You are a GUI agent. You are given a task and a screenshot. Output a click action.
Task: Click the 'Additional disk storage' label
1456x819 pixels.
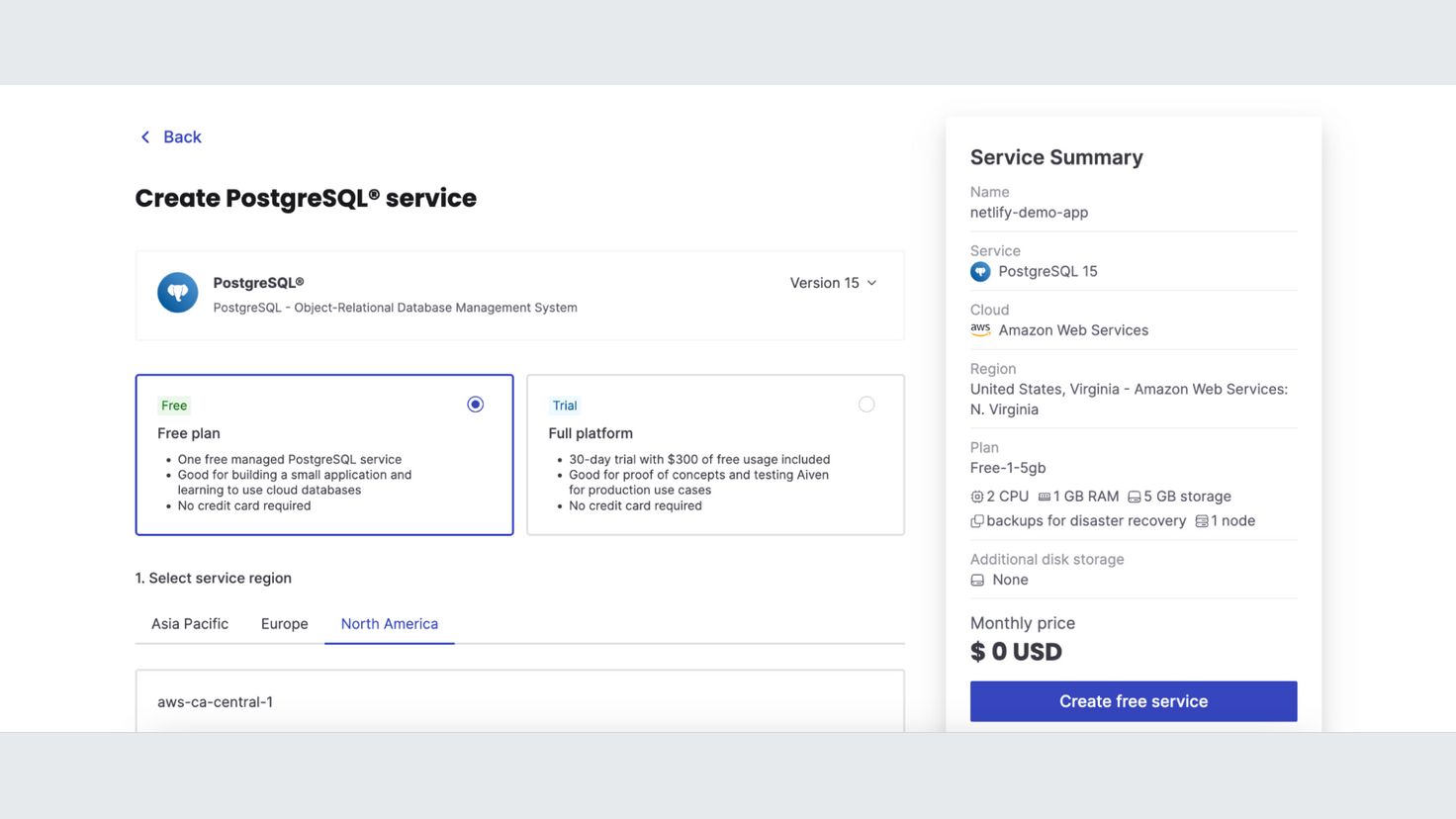pos(1046,560)
